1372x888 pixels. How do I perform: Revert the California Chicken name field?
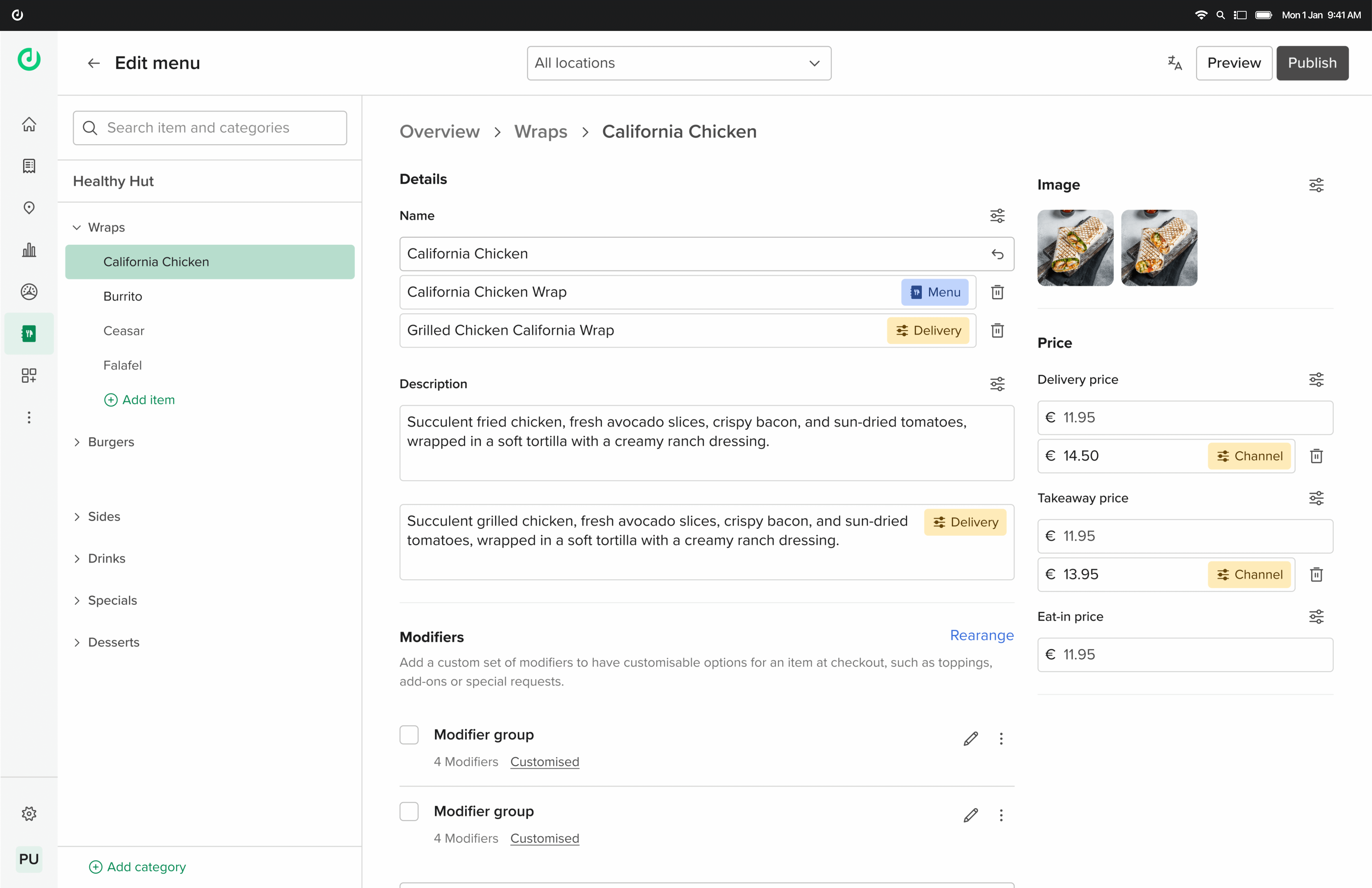[997, 254]
